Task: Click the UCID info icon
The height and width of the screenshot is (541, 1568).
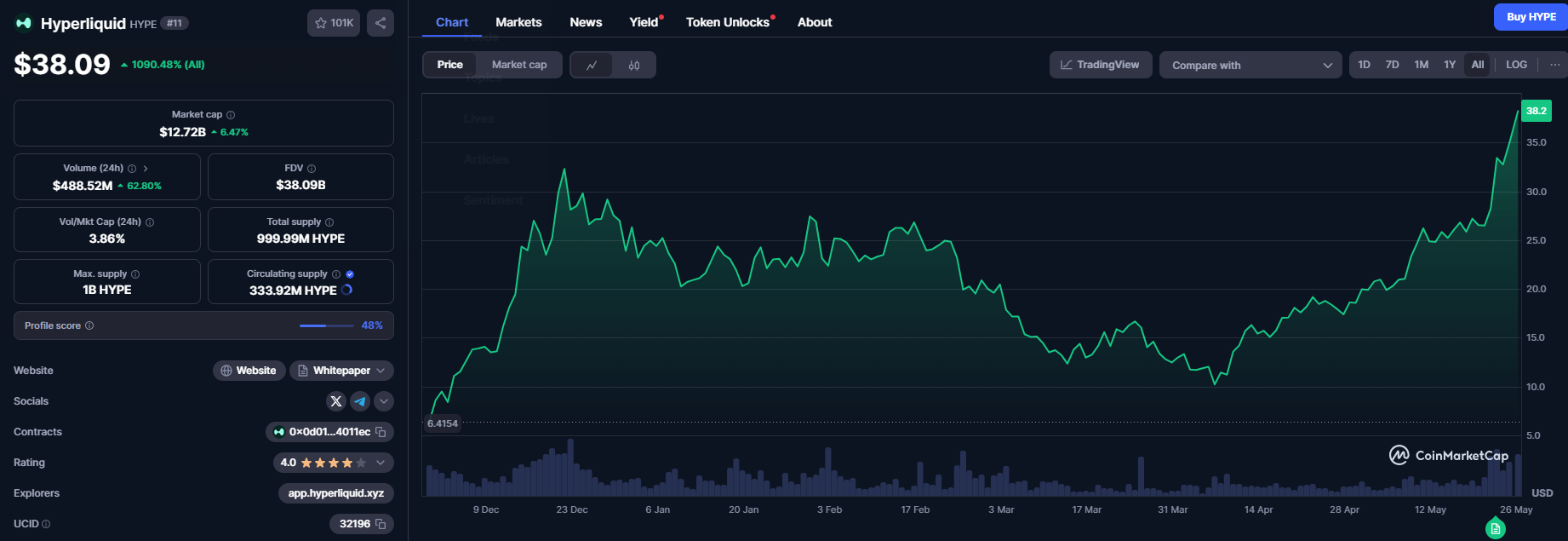Action: pyautogui.click(x=46, y=524)
